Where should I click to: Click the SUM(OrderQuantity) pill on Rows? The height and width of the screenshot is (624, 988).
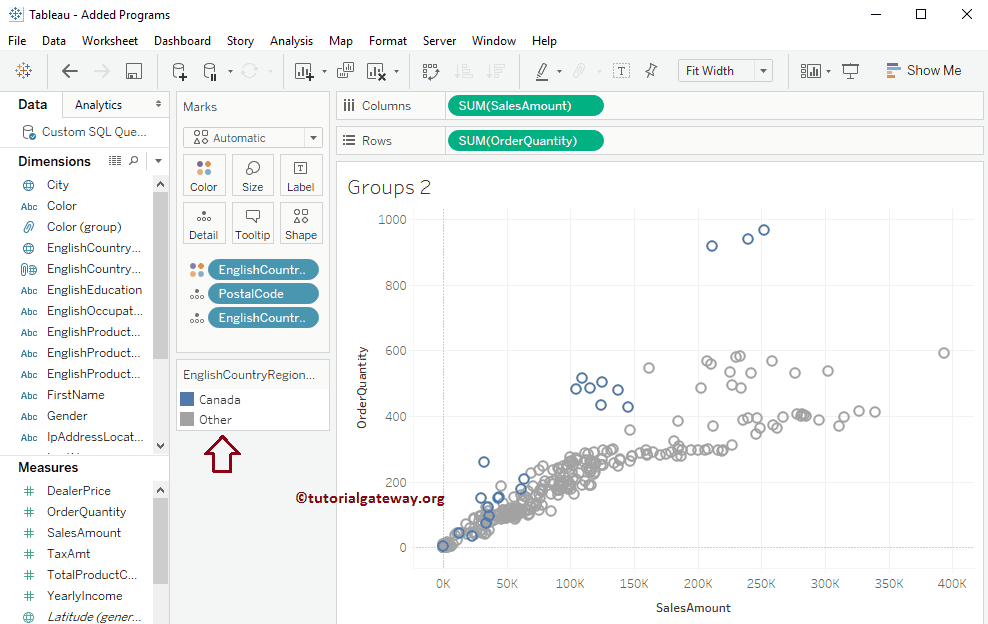coord(526,141)
